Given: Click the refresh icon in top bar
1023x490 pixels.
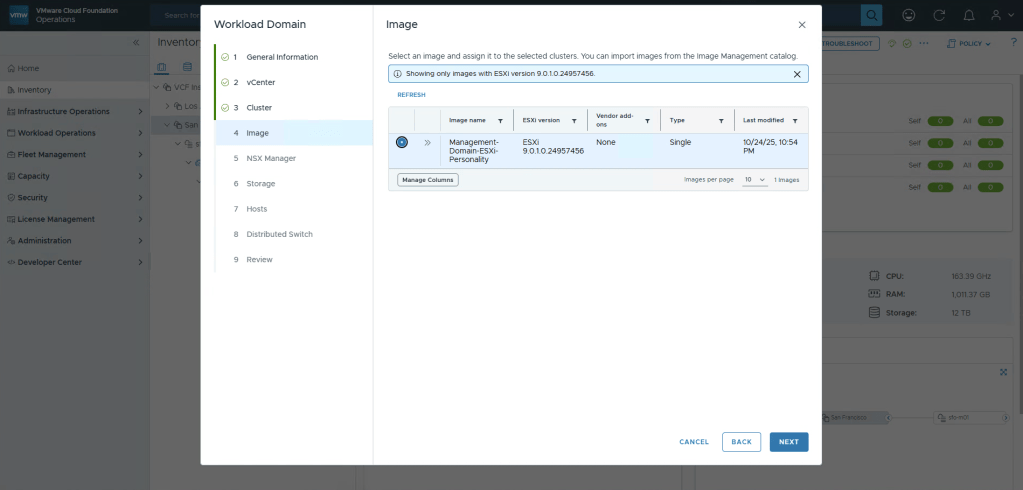Looking at the screenshot, I should click(x=938, y=15).
